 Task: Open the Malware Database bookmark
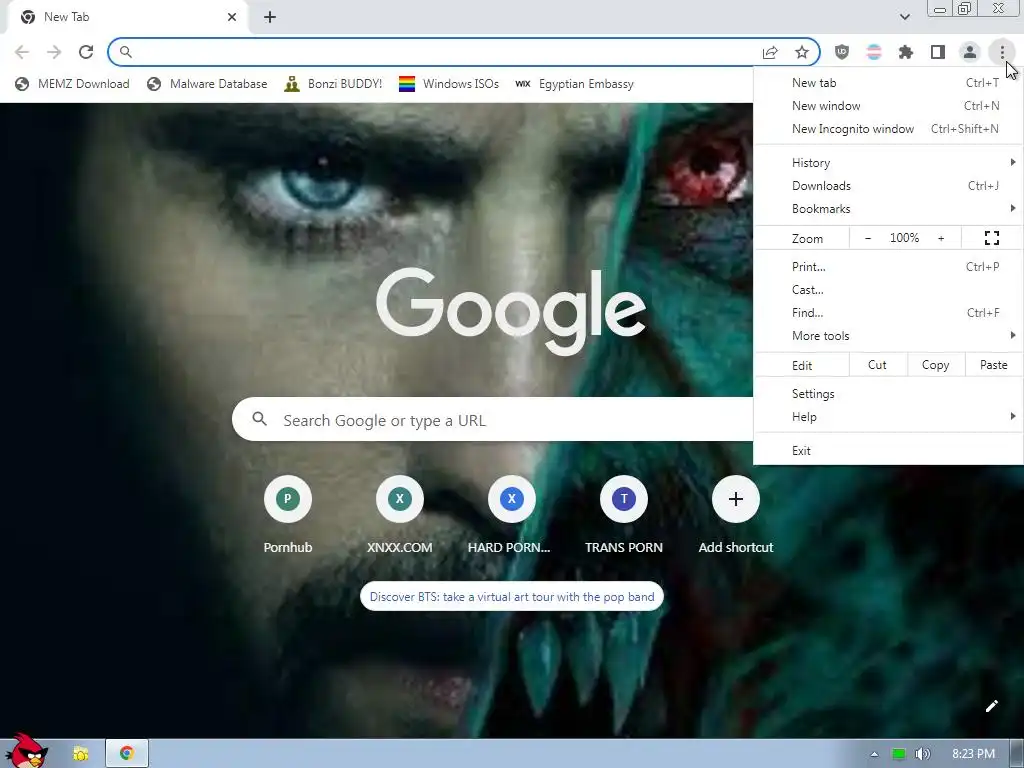tap(207, 84)
